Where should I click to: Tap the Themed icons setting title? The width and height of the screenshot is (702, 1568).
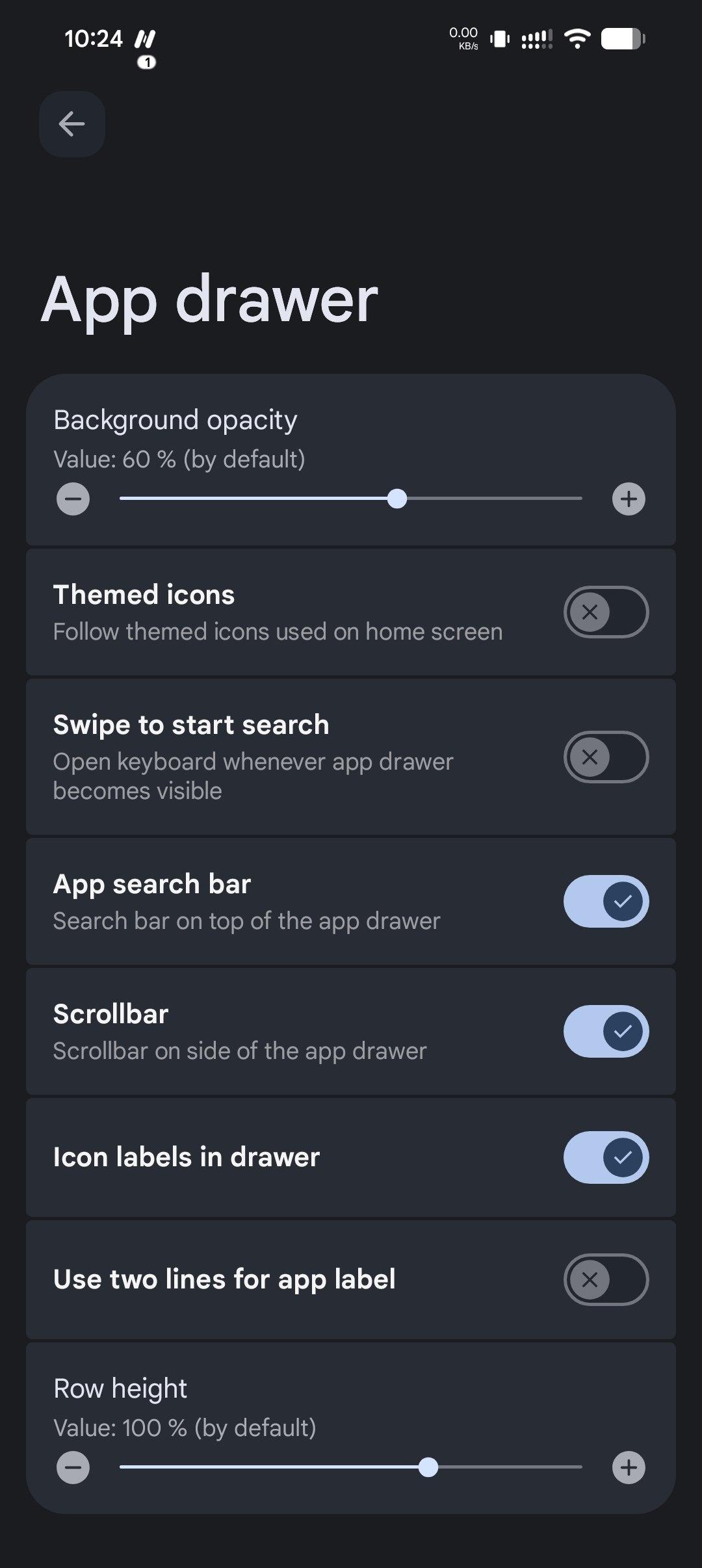pyautogui.click(x=144, y=595)
